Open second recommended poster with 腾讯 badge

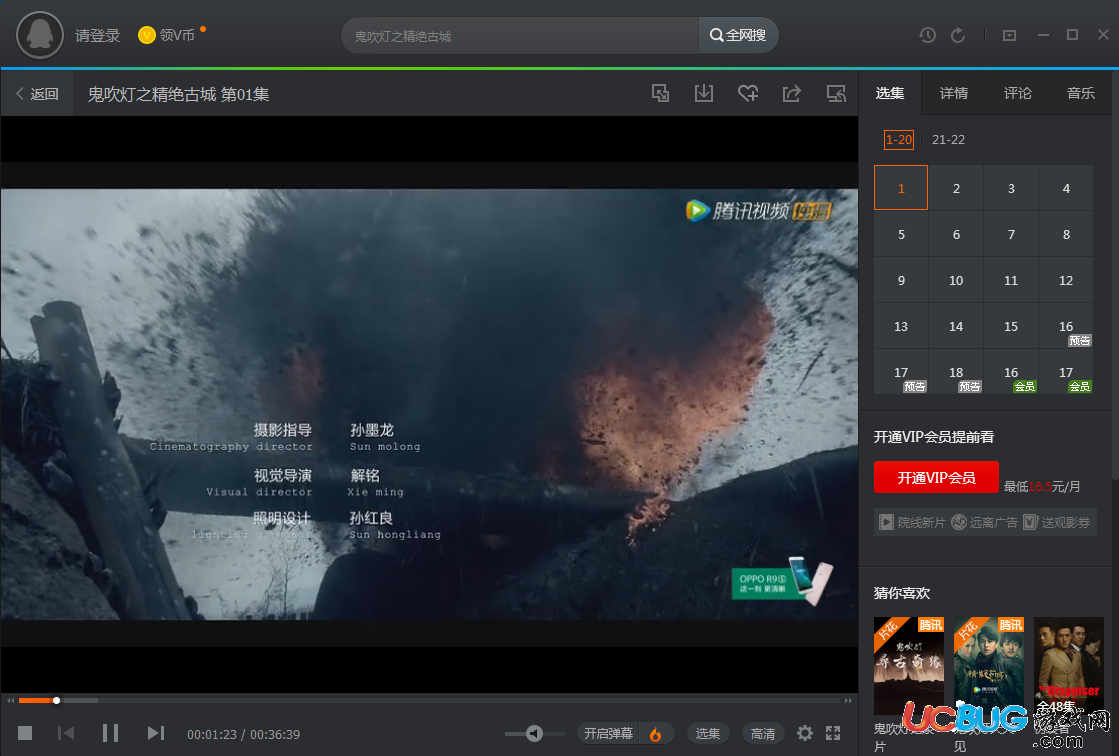pyautogui.click(x=989, y=666)
